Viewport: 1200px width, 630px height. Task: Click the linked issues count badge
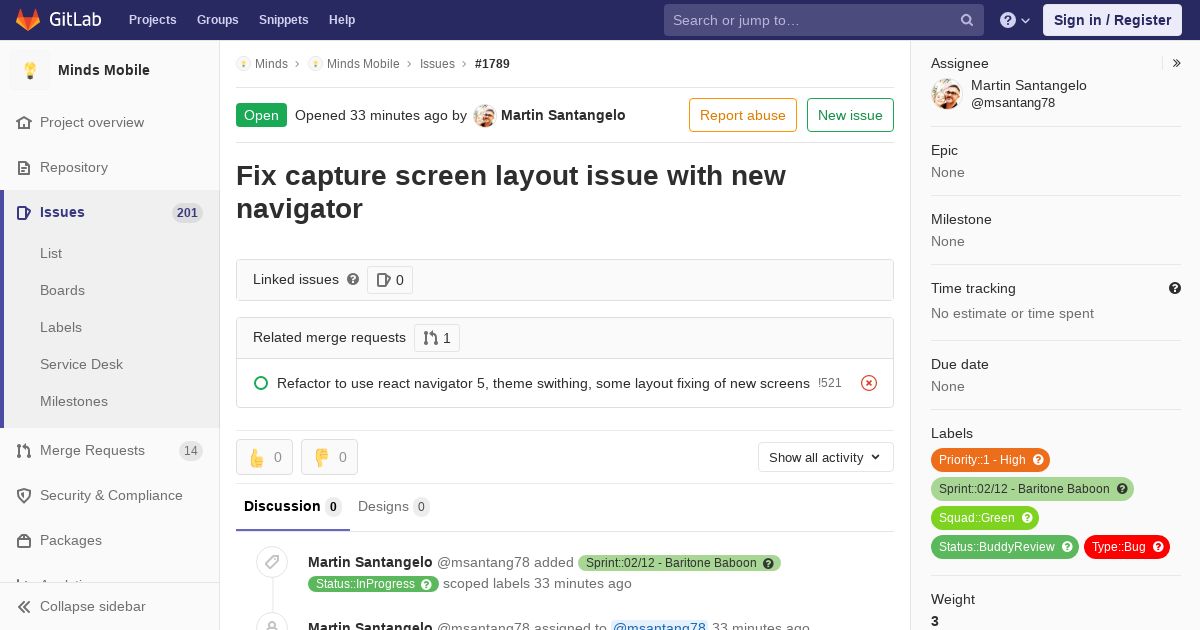(390, 280)
